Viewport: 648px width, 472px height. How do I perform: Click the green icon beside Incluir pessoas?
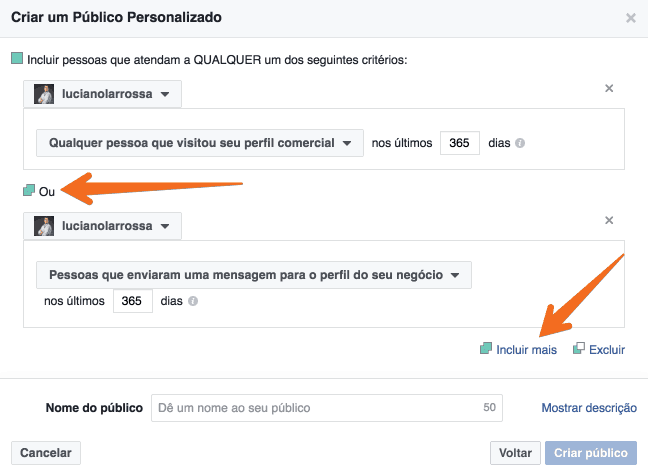(16, 59)
